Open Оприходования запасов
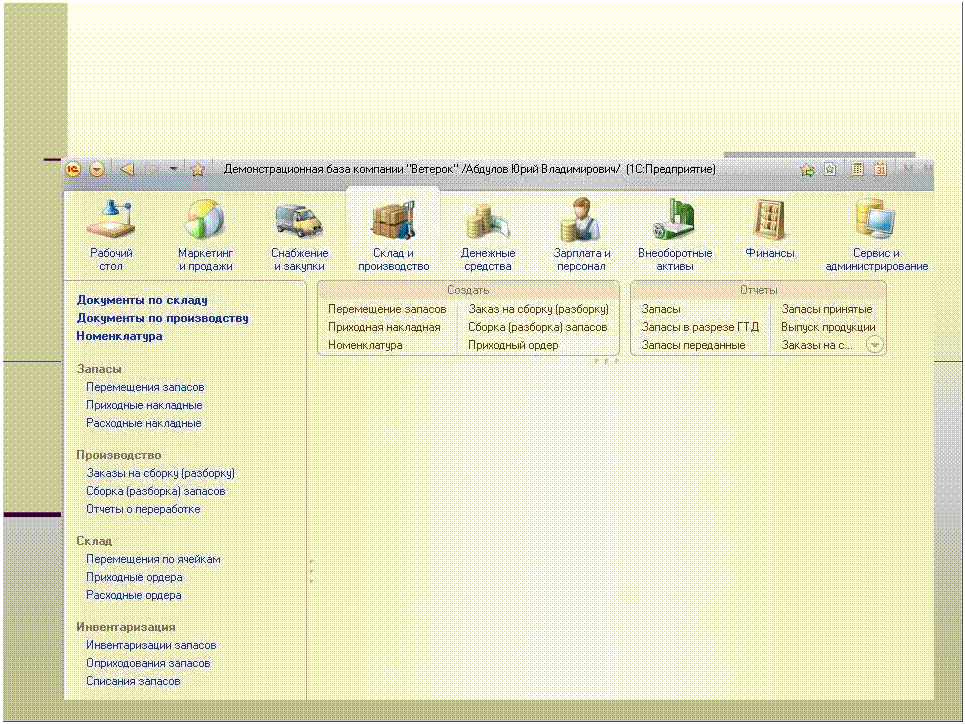 148,663
